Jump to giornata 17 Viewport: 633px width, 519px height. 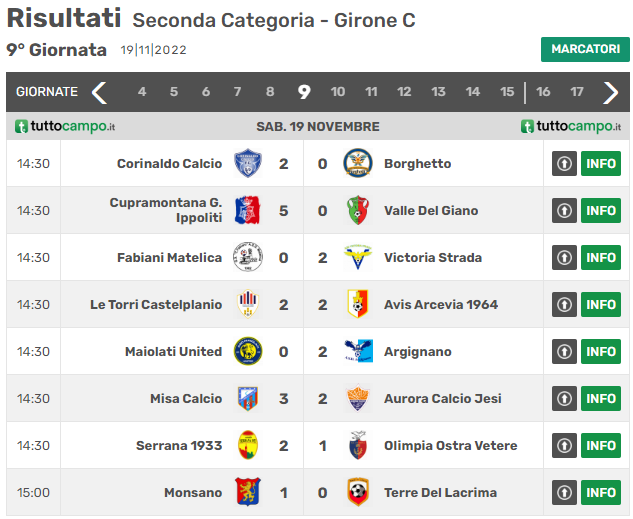coord(577,92)
